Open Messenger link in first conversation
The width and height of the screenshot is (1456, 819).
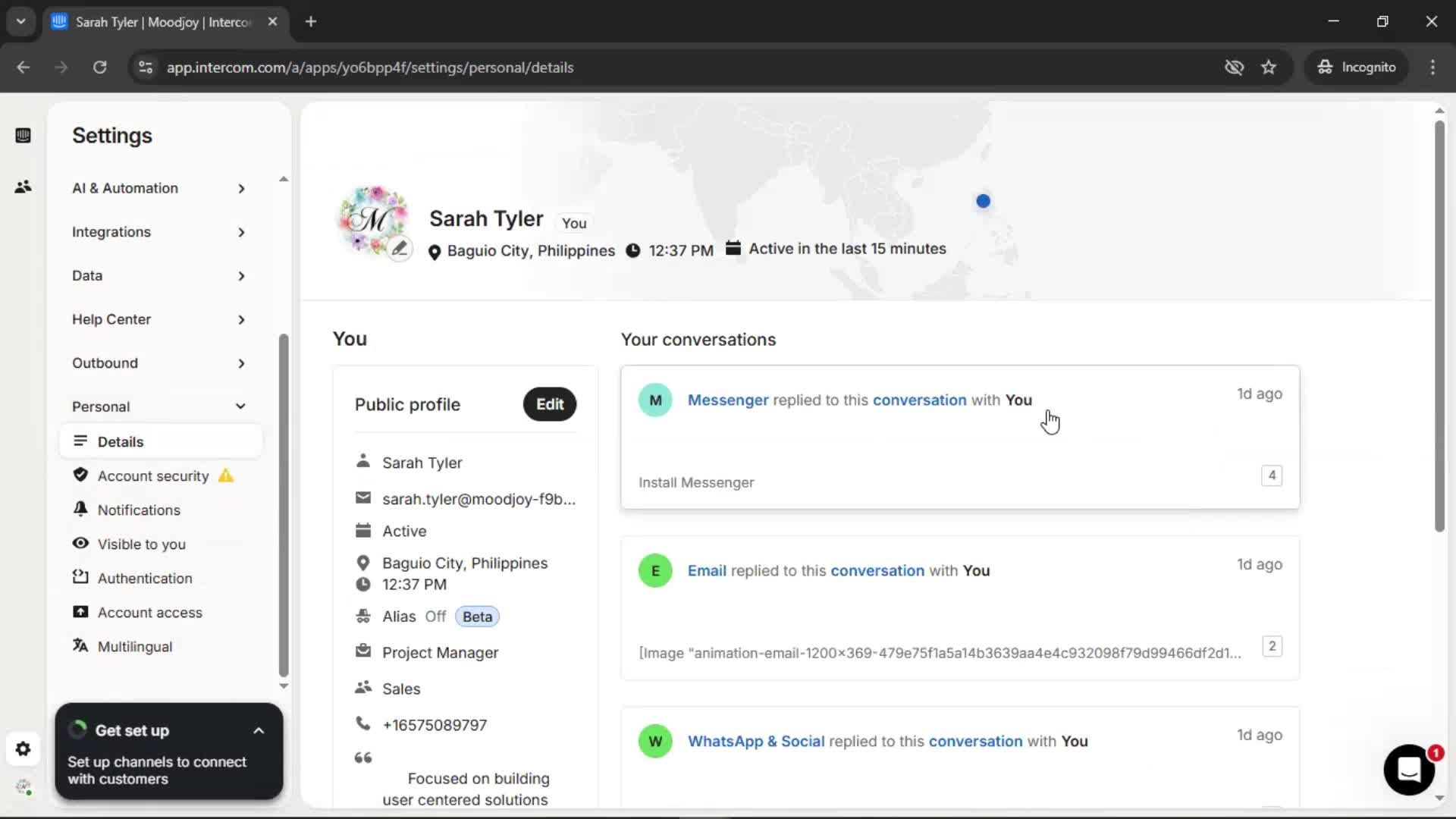728,400
